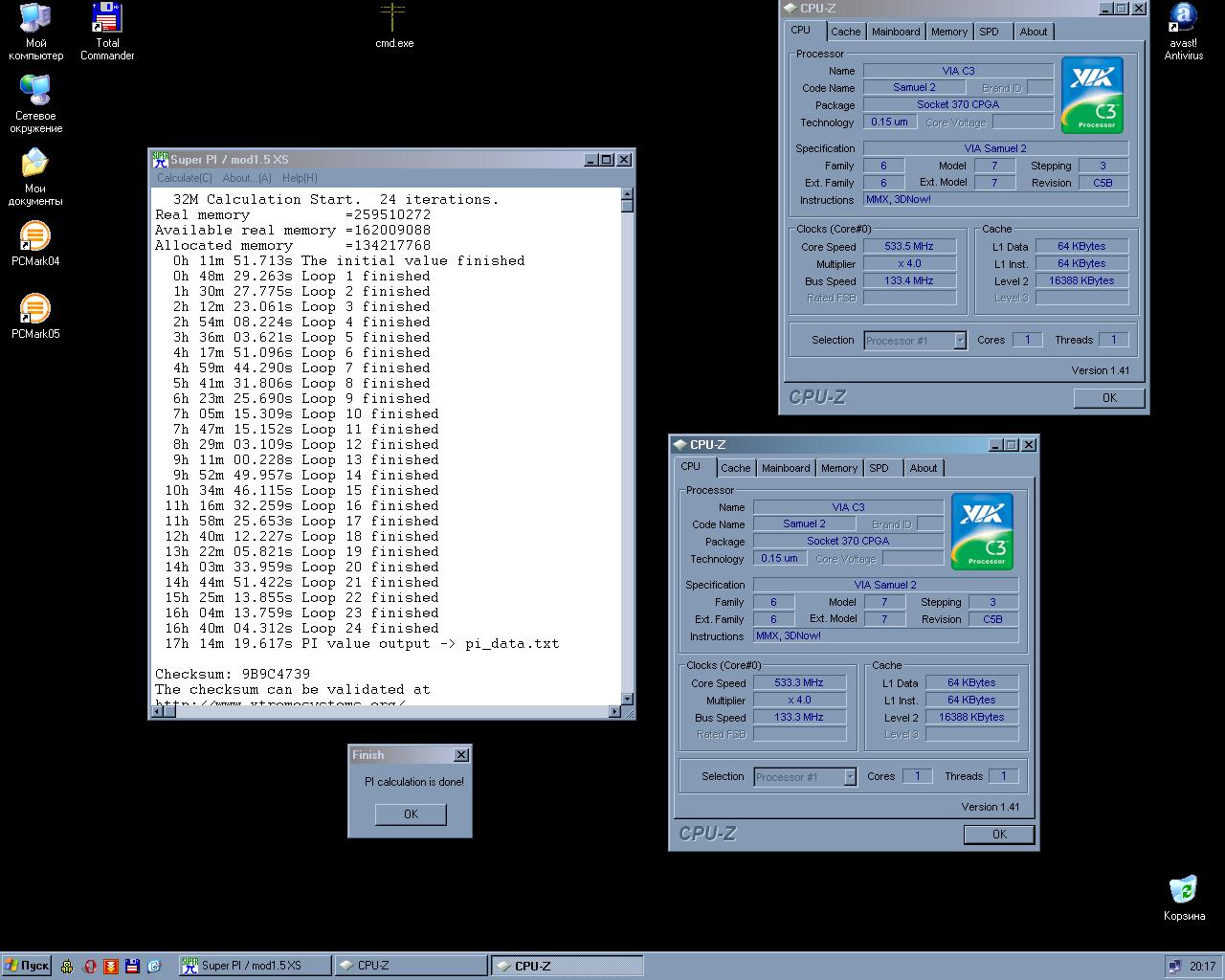The height and width of the screenshot is (980, 1225).
Task: Click OK in the lower CPU-Z window
Action: pyautogui.click(x=999, y=835)
